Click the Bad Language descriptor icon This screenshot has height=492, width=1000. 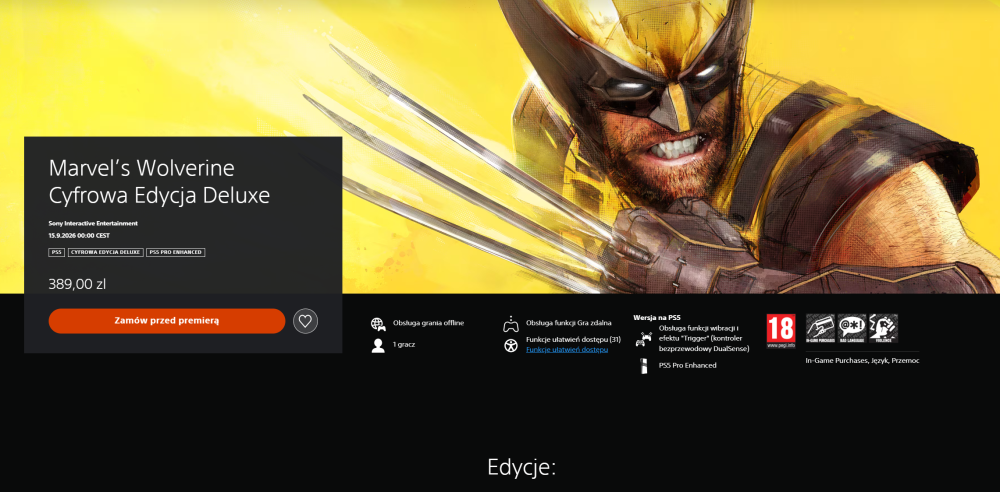click(852, 328)
